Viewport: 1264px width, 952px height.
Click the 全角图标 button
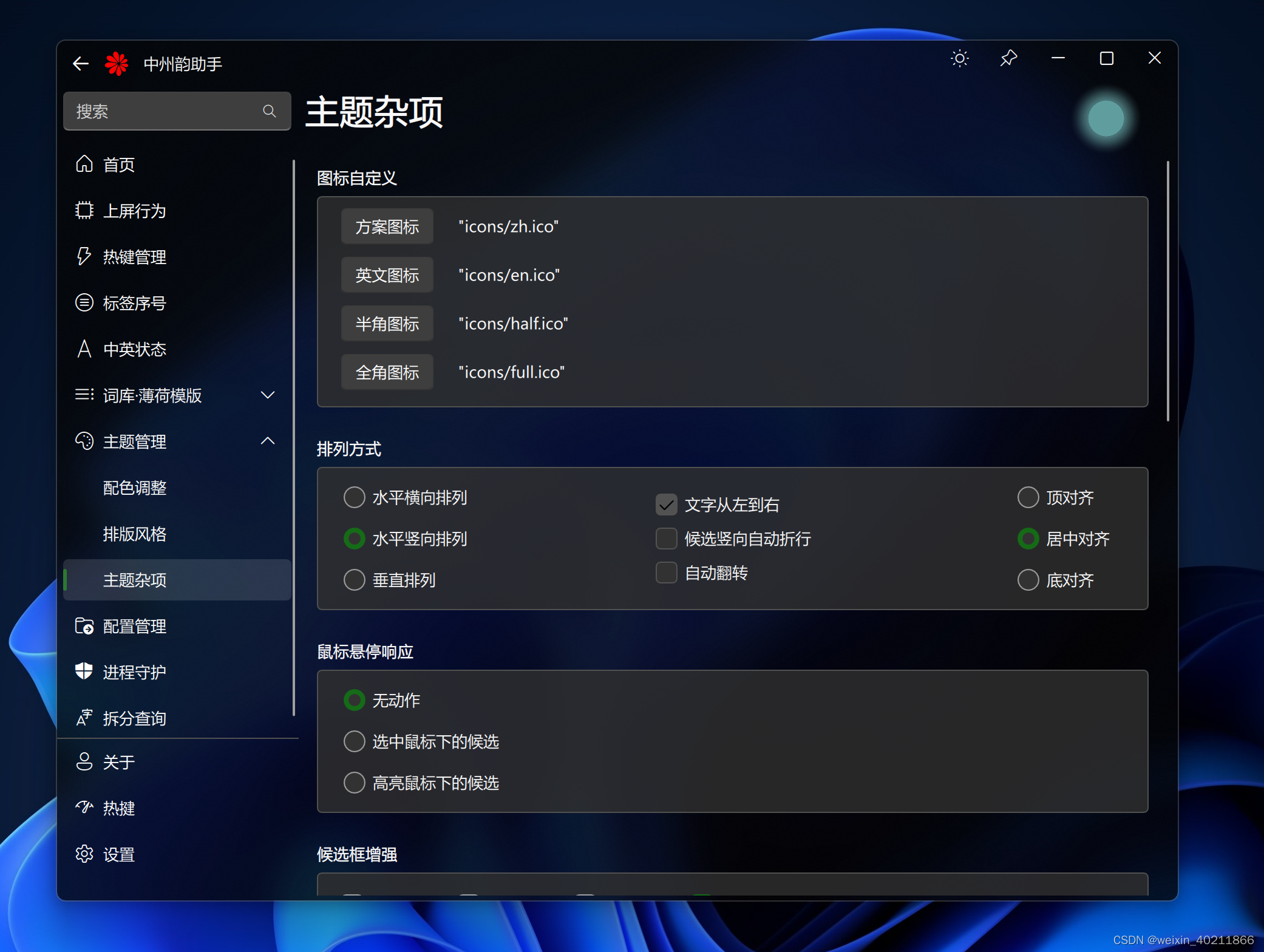tap(387, 372)
